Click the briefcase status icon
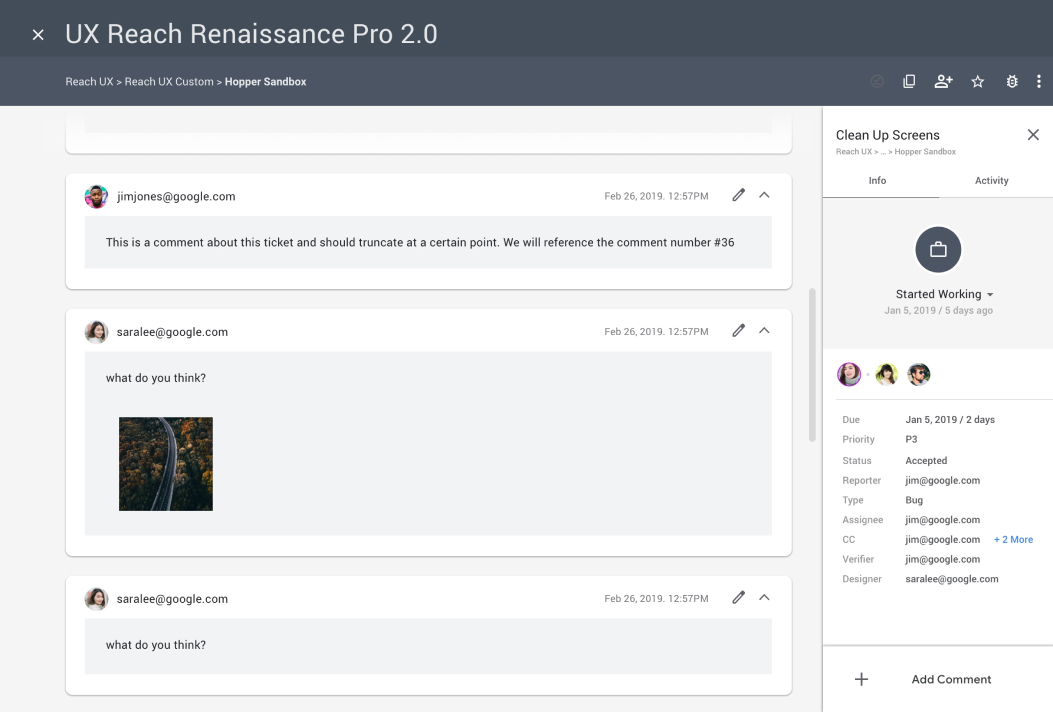Screen dimensions: 1053x712 938,250
